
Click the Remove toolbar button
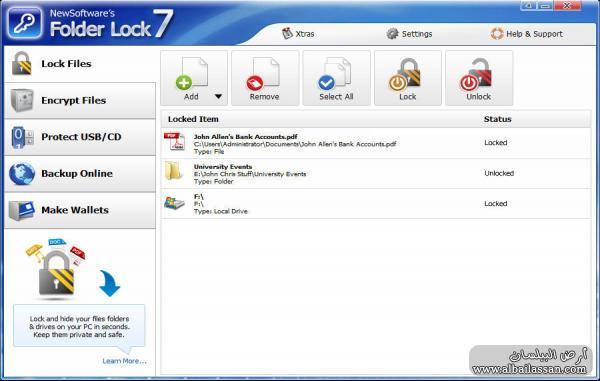coord(265,78)
